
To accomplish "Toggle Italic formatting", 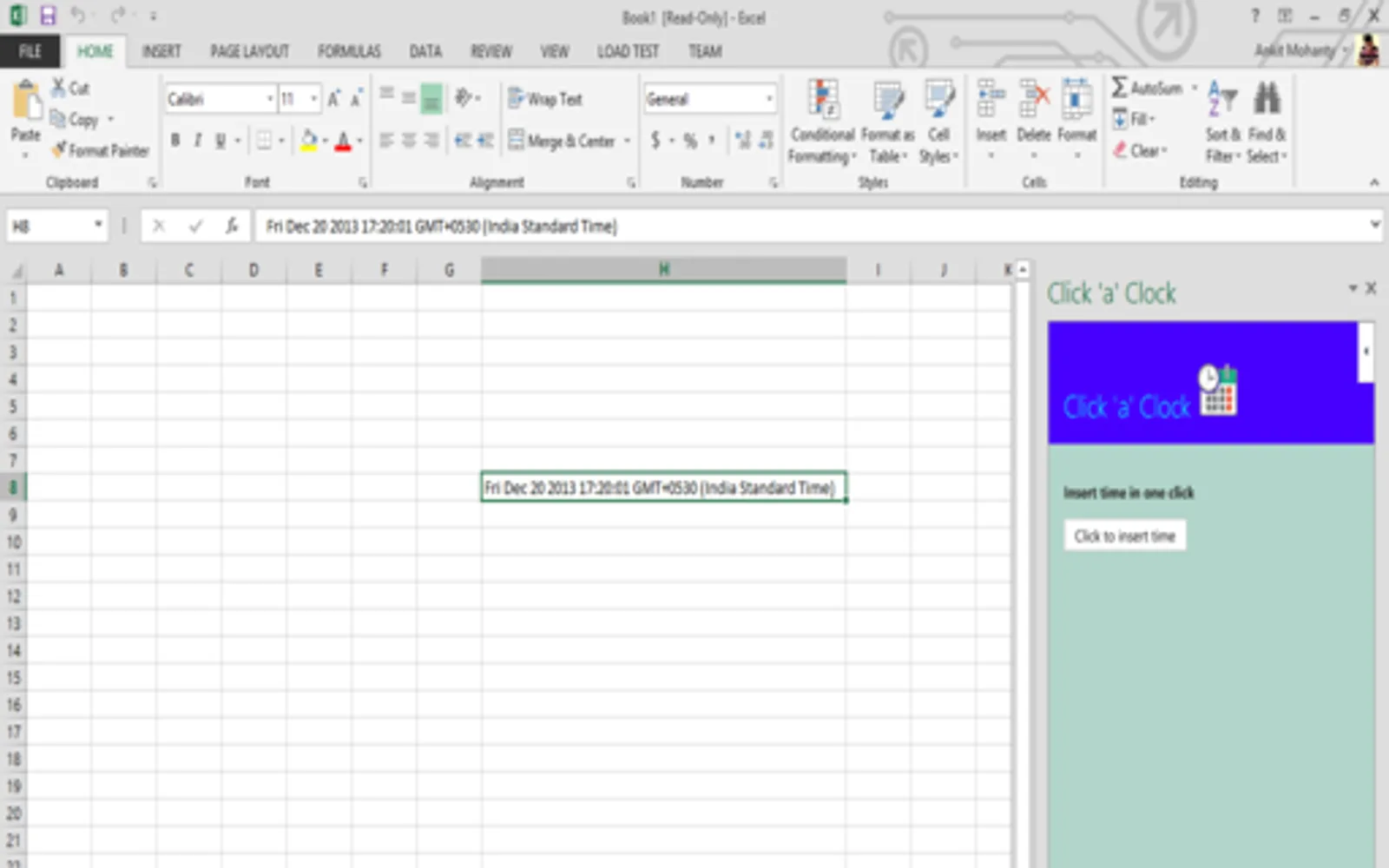I will coord(198,141).
